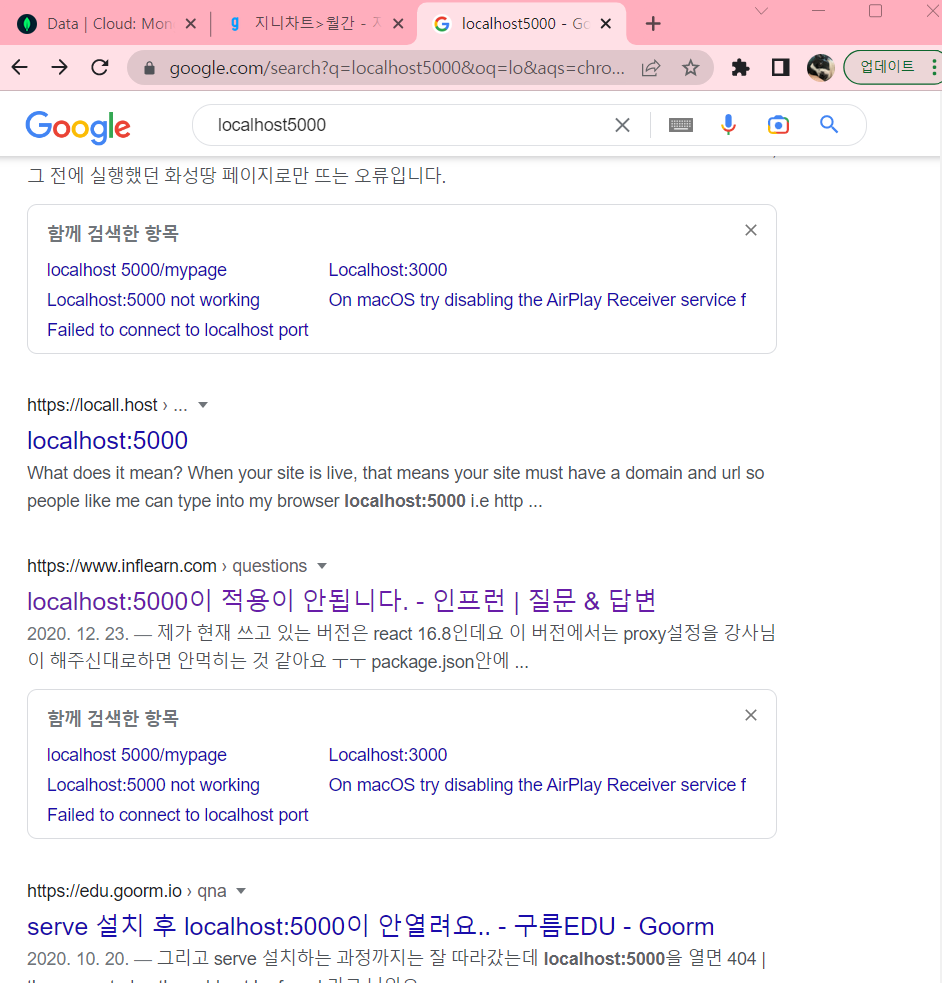Clear the search box text
The height and width of the screenshot is (983, 942).
click(622, 125)
